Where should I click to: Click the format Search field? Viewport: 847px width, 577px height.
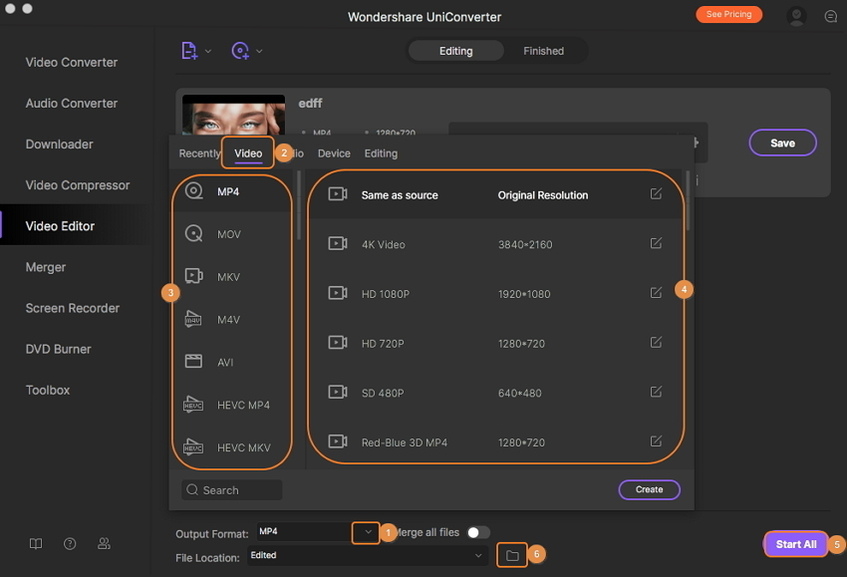click(x=232, y=490)
